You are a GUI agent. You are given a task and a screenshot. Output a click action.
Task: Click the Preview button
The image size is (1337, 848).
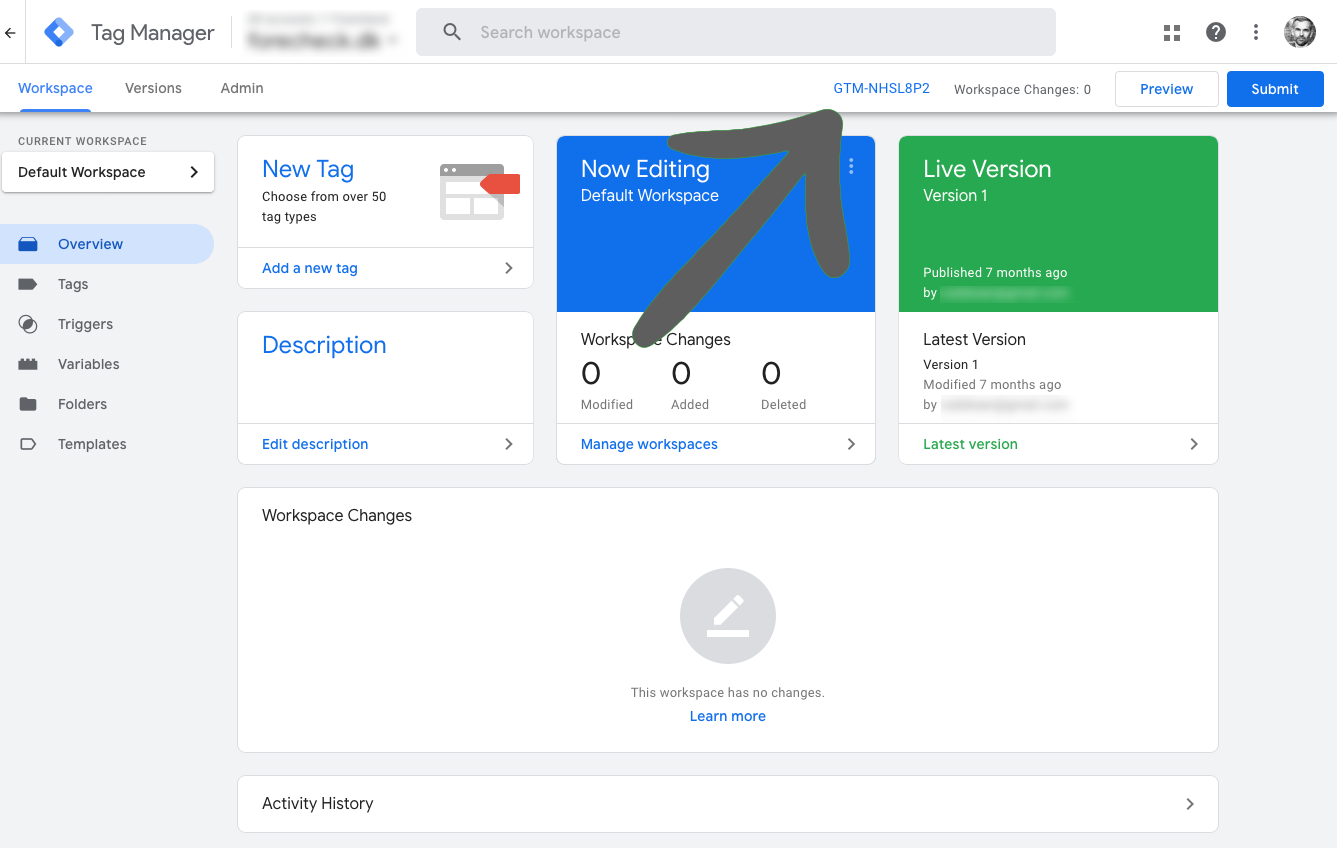pos(1167,89)
